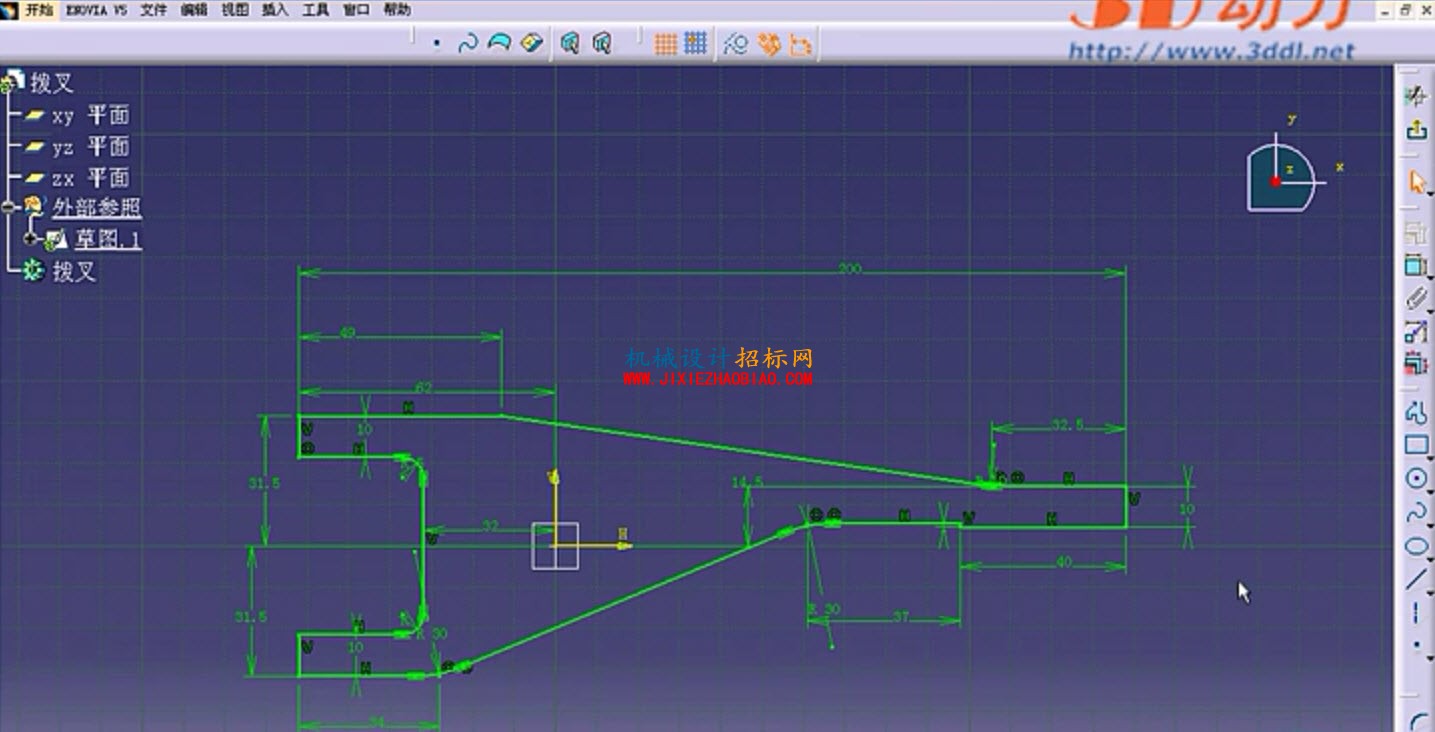
Task: Open the 工具 menu
Action: click(315, 10)
